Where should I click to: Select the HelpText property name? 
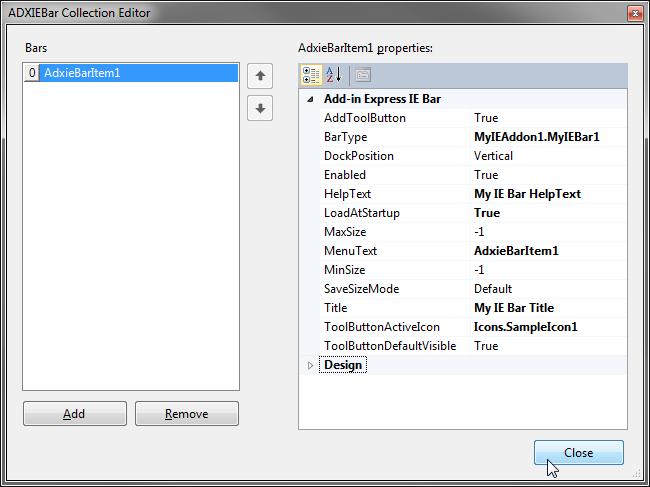pyautogui.click(x=347, y=194)
